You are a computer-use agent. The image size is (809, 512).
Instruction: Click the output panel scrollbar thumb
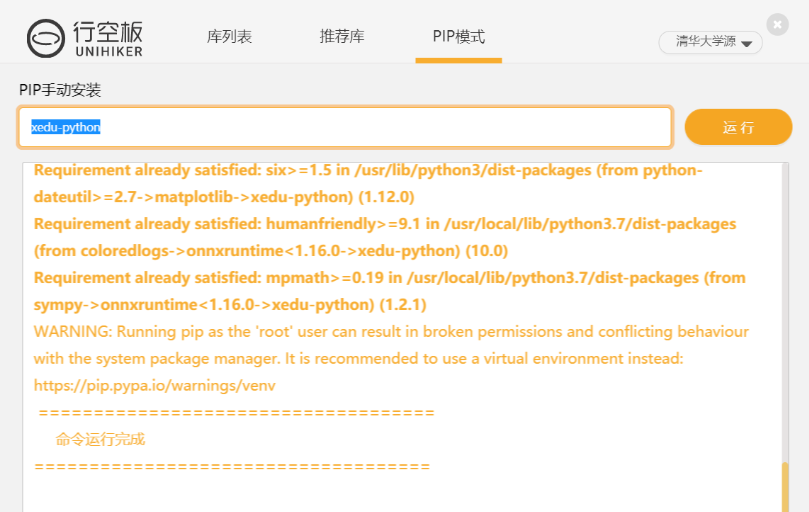(785, 487)
